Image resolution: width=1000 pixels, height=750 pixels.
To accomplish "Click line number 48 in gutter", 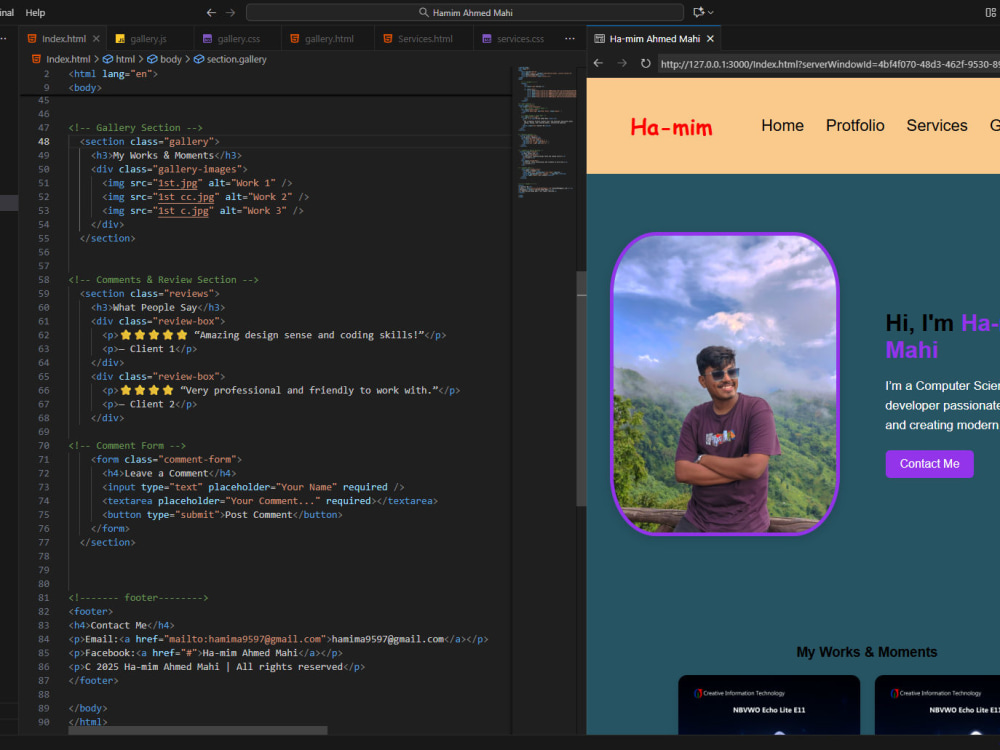I will pyautogui.click(x=43, y=142).
